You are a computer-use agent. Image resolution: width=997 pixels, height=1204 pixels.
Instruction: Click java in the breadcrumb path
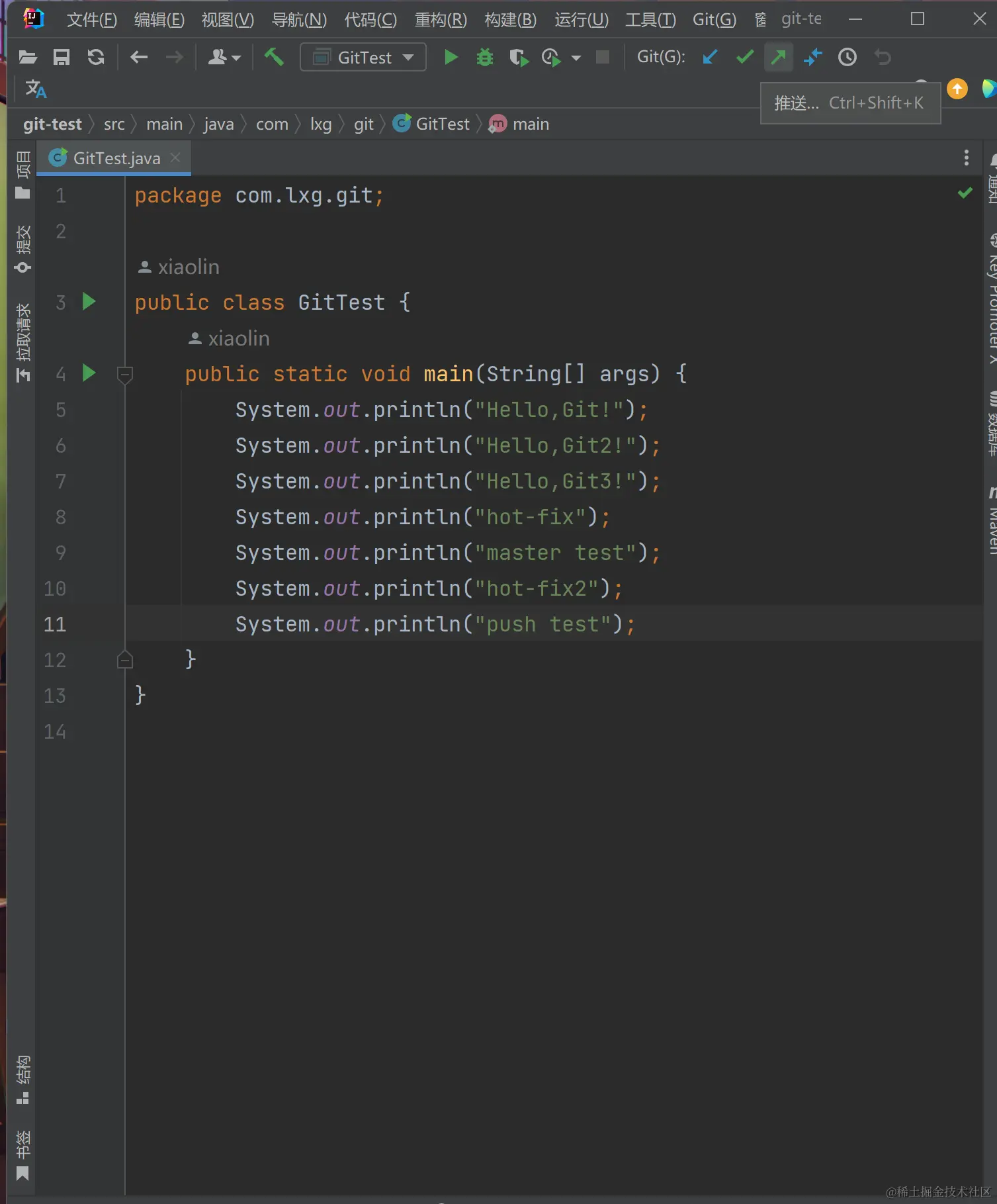click(x=219, y=124)
